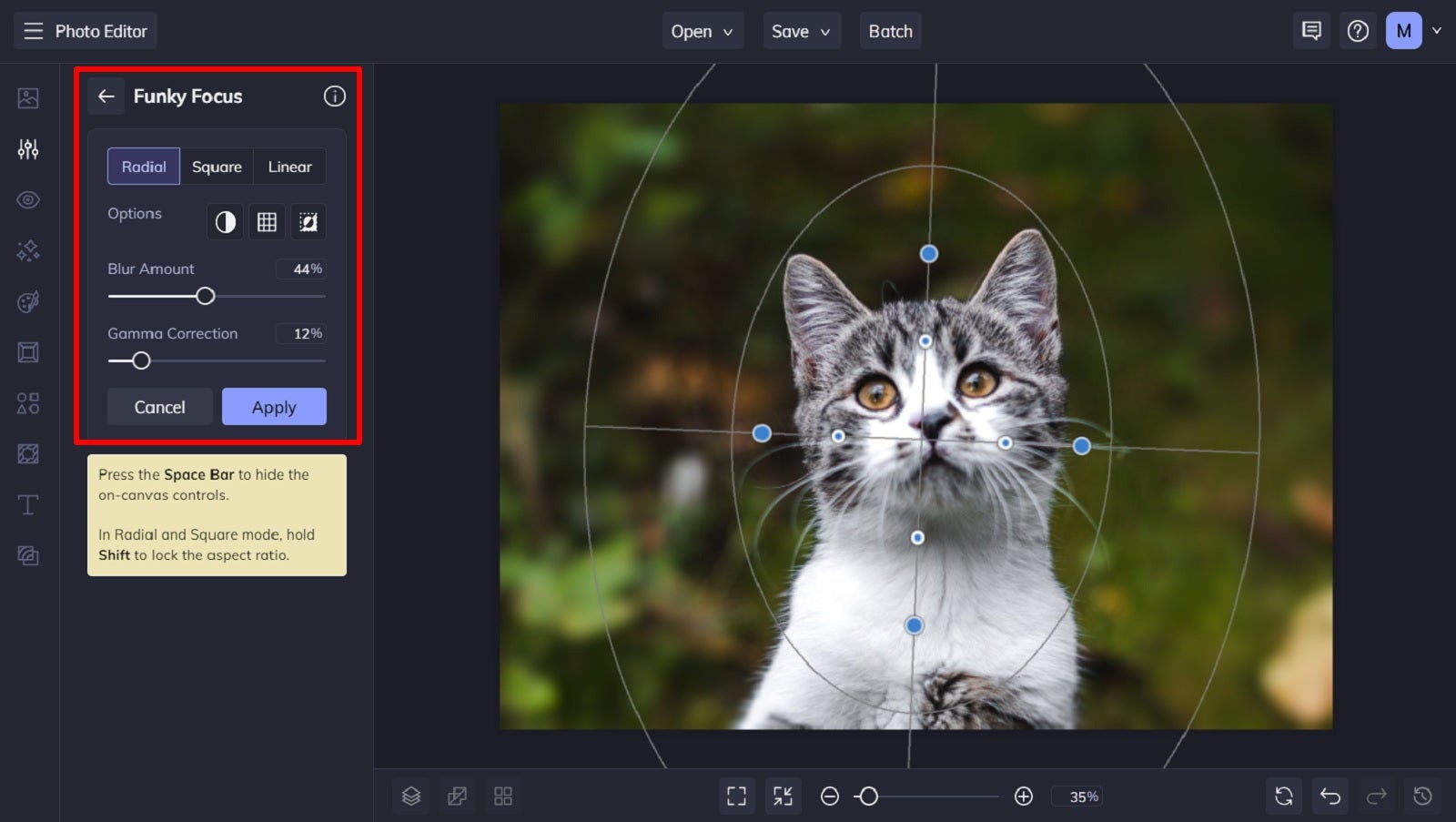Switch to the Linear focus mode tab
1456x822 pixels.
point(288,166)
